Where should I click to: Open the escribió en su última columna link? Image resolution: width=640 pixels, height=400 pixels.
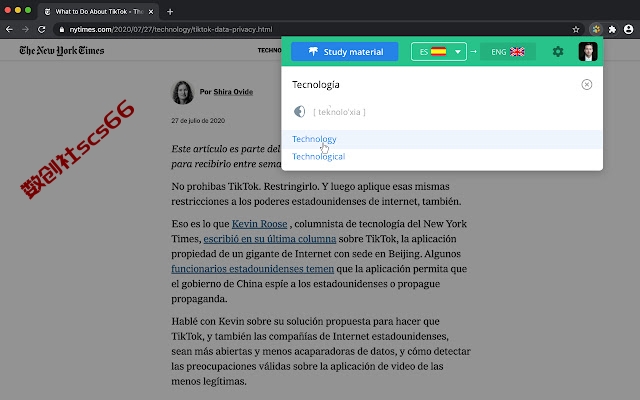tap(269, 239)
